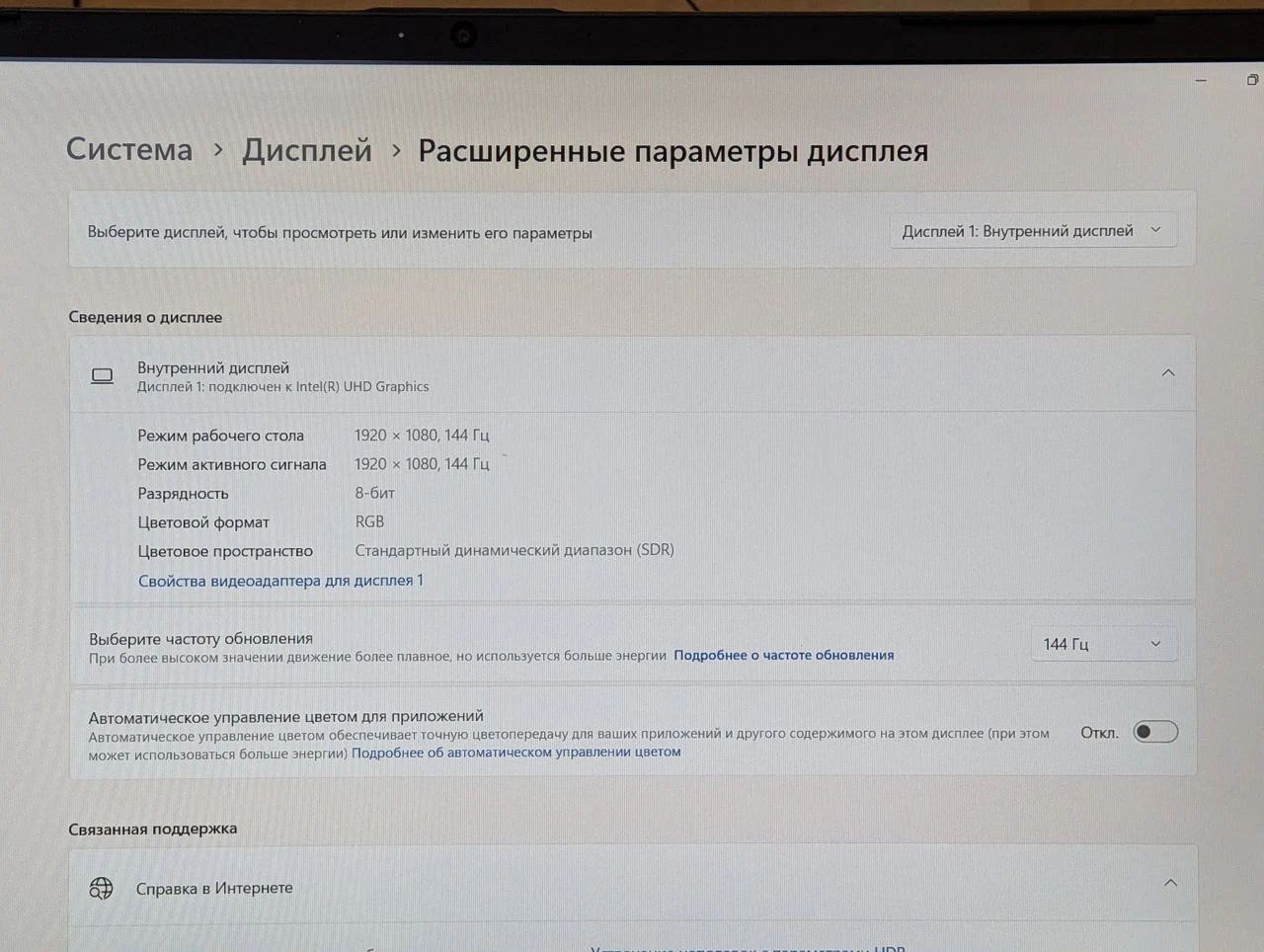Collapse the Внутренний дисплей section chevron
This screenshot has height=952, width=1264.
pos(1168,373)
